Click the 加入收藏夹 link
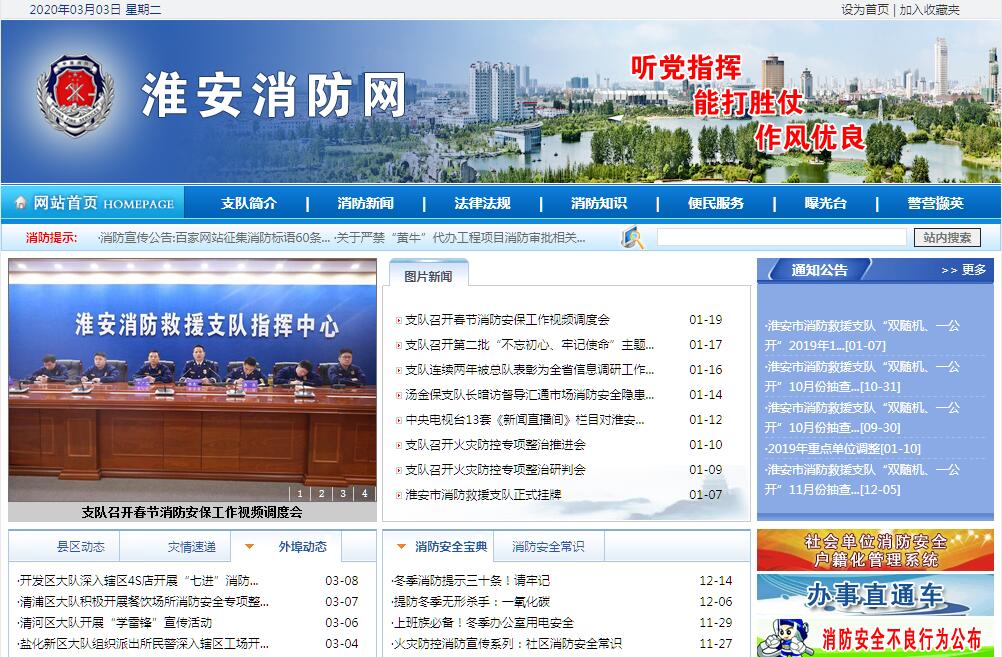 pos(929,10)
